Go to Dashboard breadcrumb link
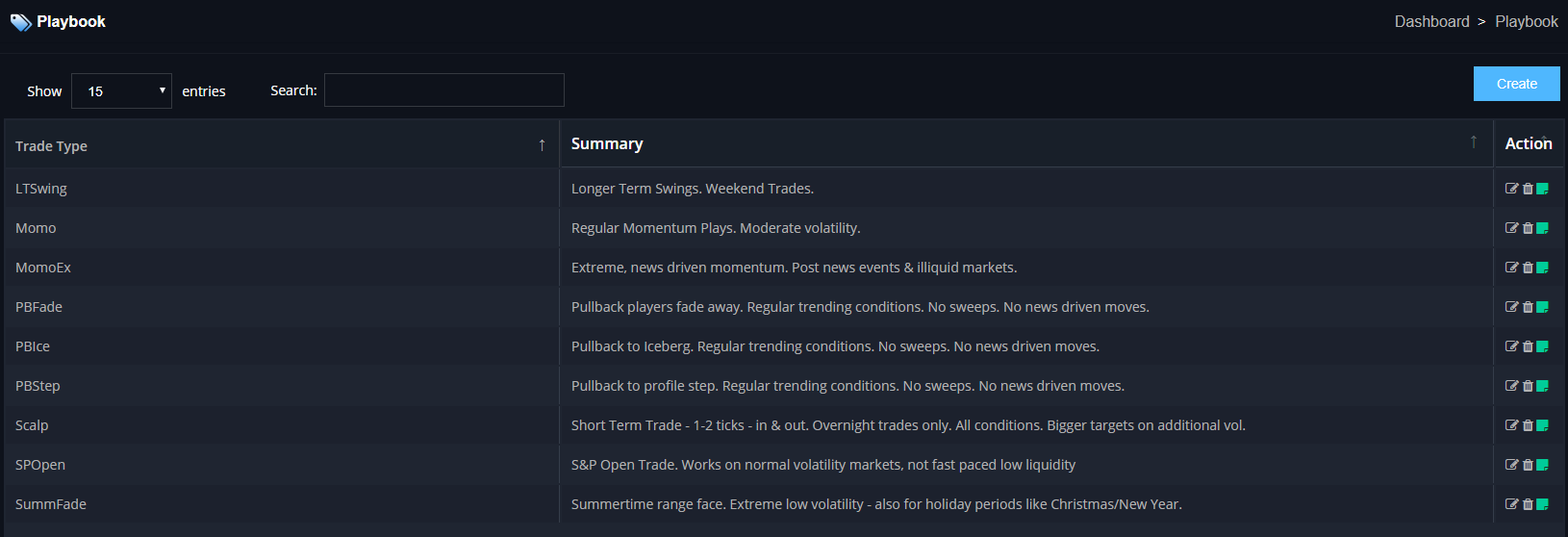1568x537 pixels. (x=1431, y=21)
